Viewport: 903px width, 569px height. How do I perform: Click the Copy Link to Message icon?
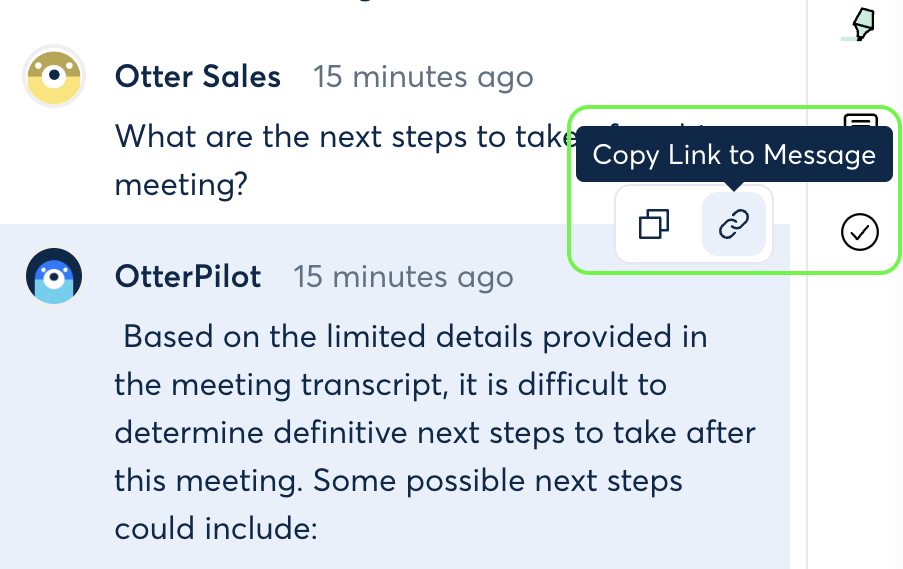(734, 223)
